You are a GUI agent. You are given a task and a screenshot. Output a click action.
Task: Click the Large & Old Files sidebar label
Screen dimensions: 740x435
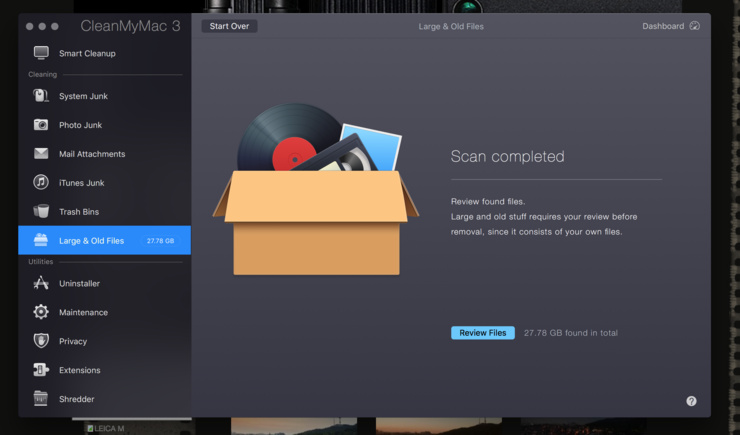point(91,241)
